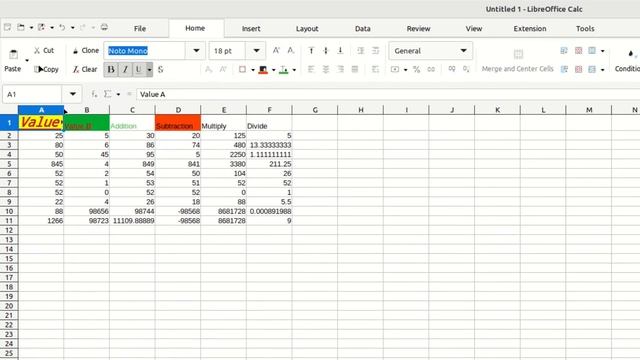640x360 pixels.
Task: Justify text alignment
Action: coord(355,69)
